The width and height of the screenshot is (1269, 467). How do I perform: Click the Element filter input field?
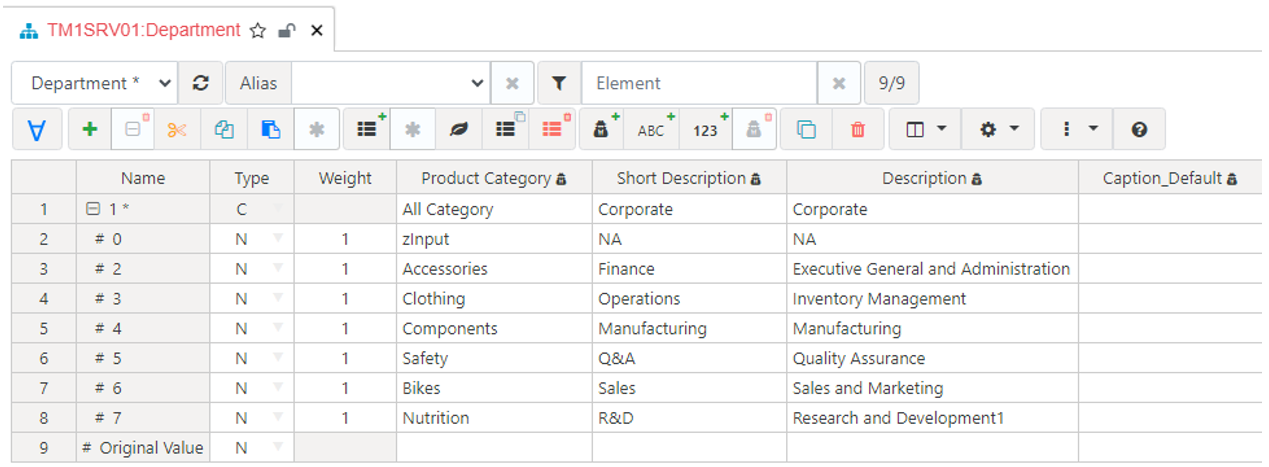(x=699, y=84)
